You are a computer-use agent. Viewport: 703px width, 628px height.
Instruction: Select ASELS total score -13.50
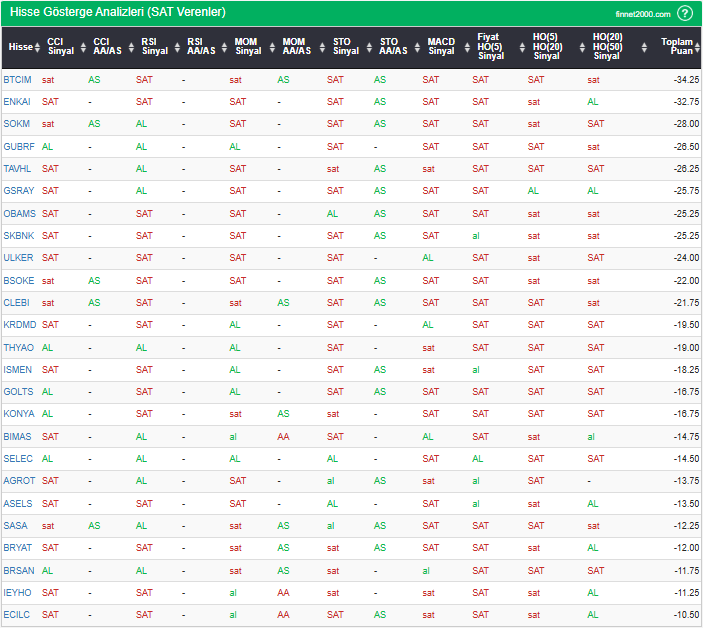686,503
